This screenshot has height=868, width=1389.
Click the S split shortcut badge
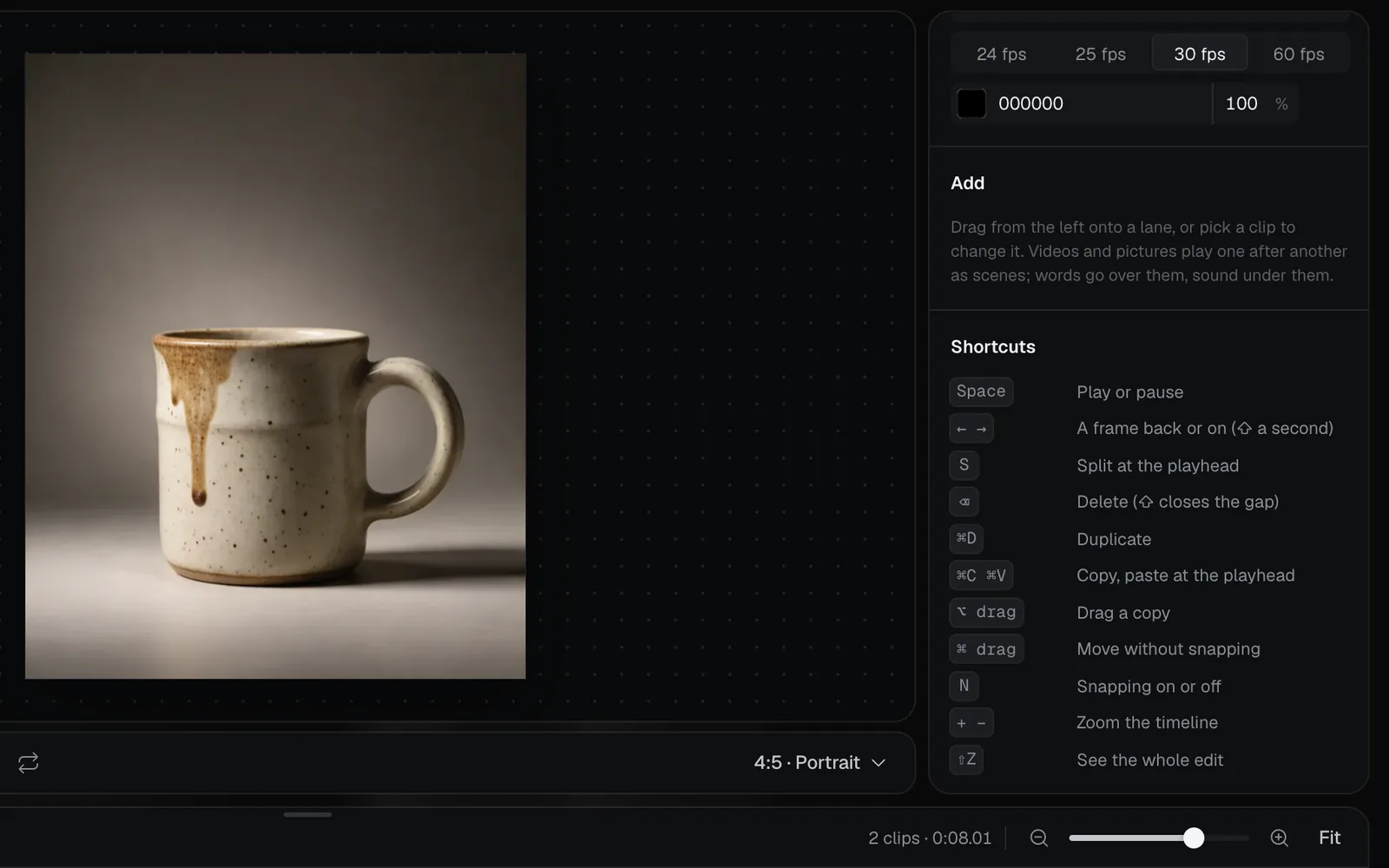coord(964,465)
